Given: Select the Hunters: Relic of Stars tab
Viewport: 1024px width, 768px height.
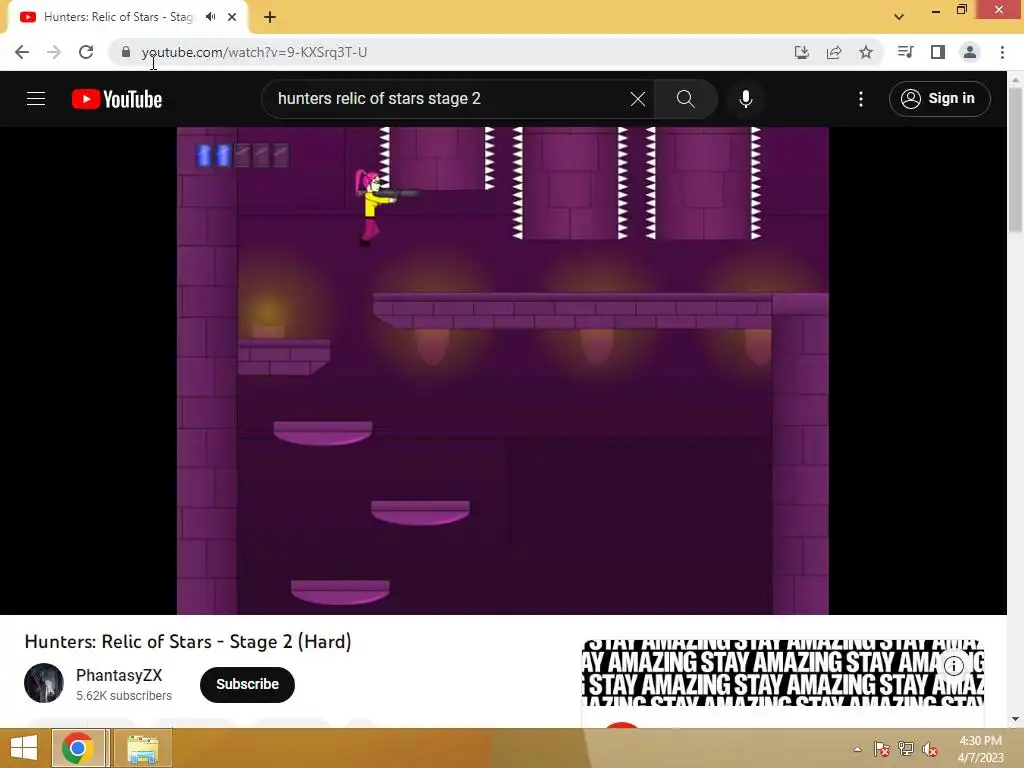Looking at the screenshot, I should click(x=127, y=17).
